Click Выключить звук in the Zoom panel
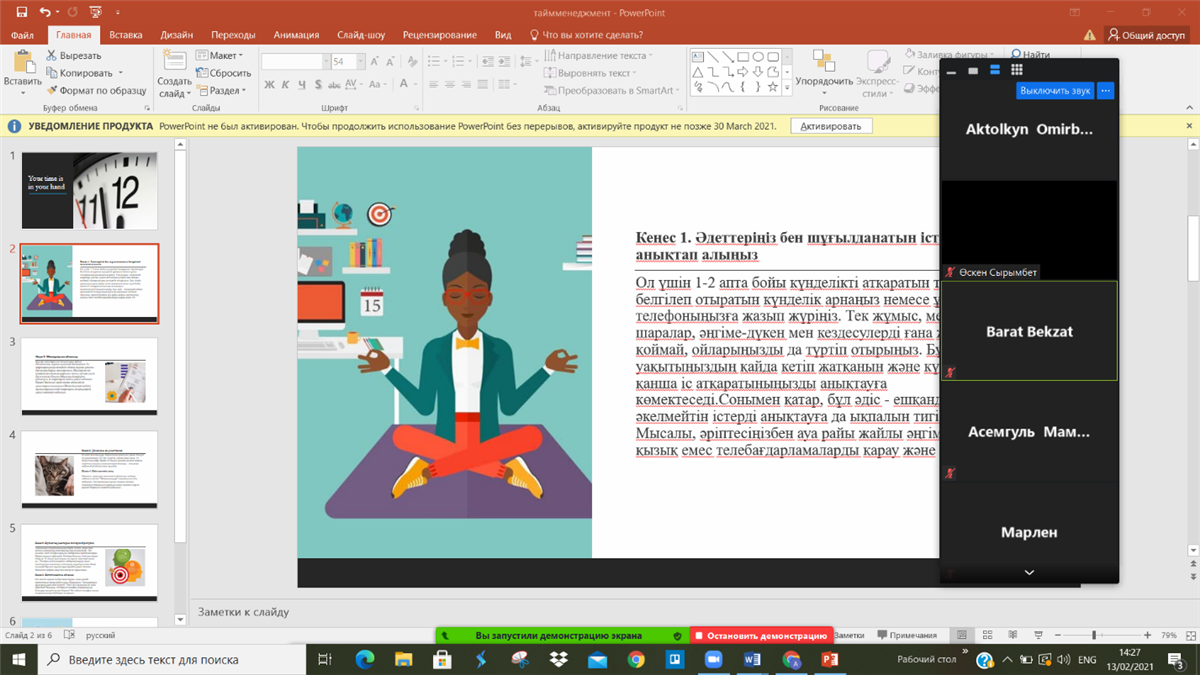Viewport: 1200px width, 675px height. point(1054,91)
